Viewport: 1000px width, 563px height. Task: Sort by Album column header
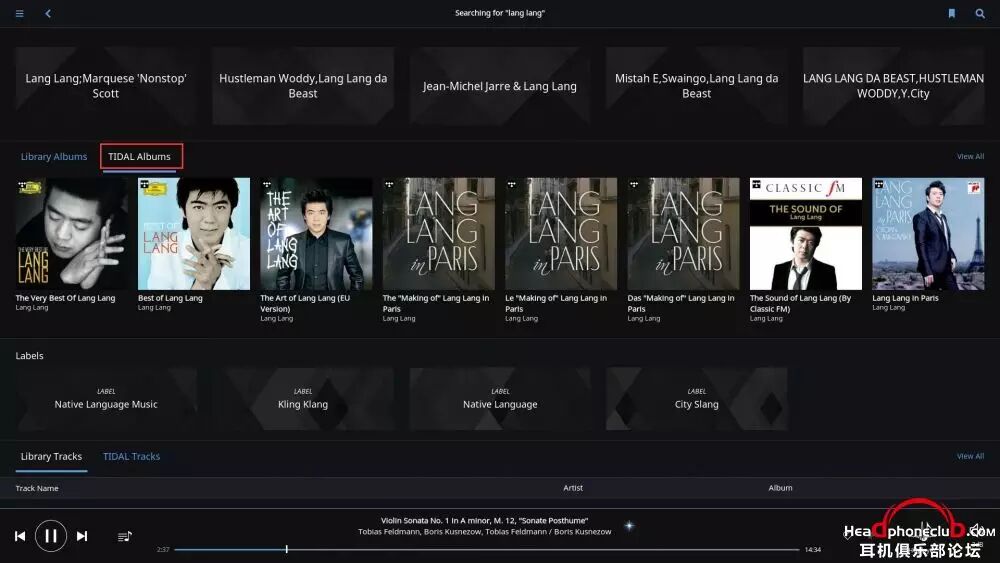[780, 488]
